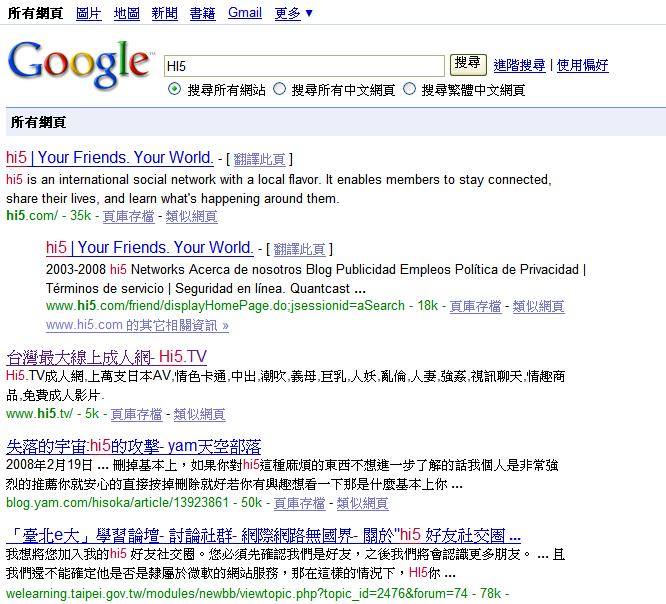666x604 pixels.
Task: Open 失落的宇宙:hi5的攻擊- yam天空部落 result
Action: tap(133, 446)
